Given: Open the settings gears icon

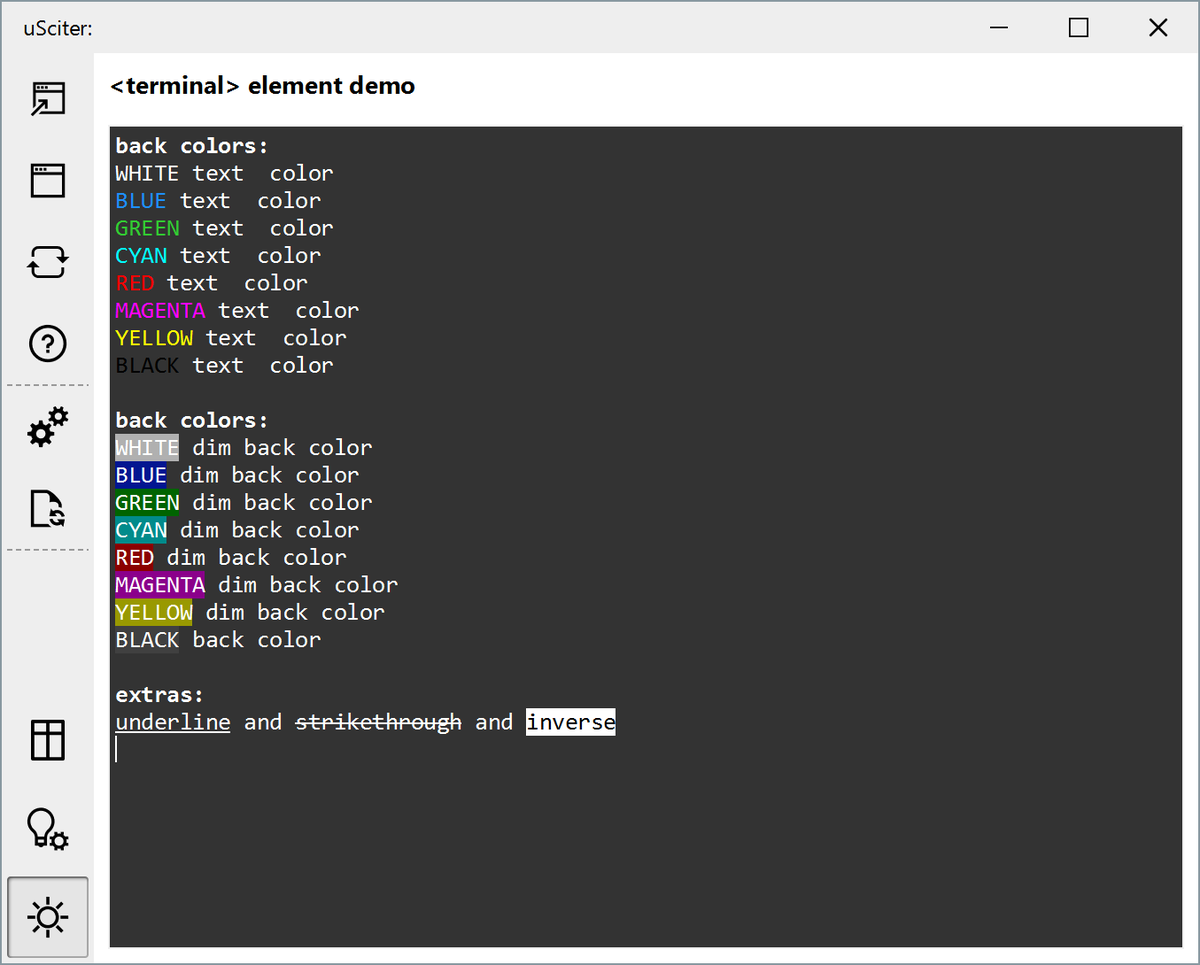Looking at the screenshot, I should point(48,427).
